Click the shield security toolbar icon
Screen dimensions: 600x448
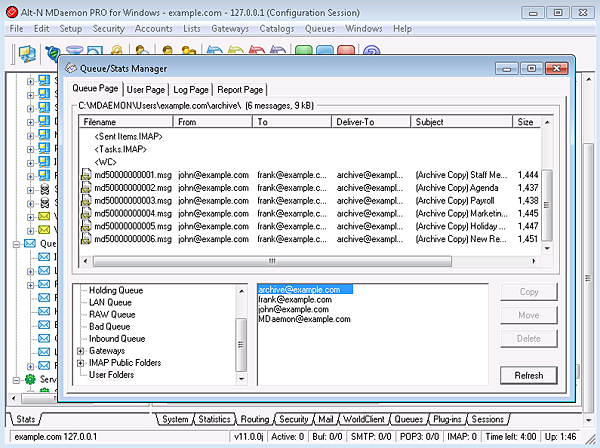[52, 54]
